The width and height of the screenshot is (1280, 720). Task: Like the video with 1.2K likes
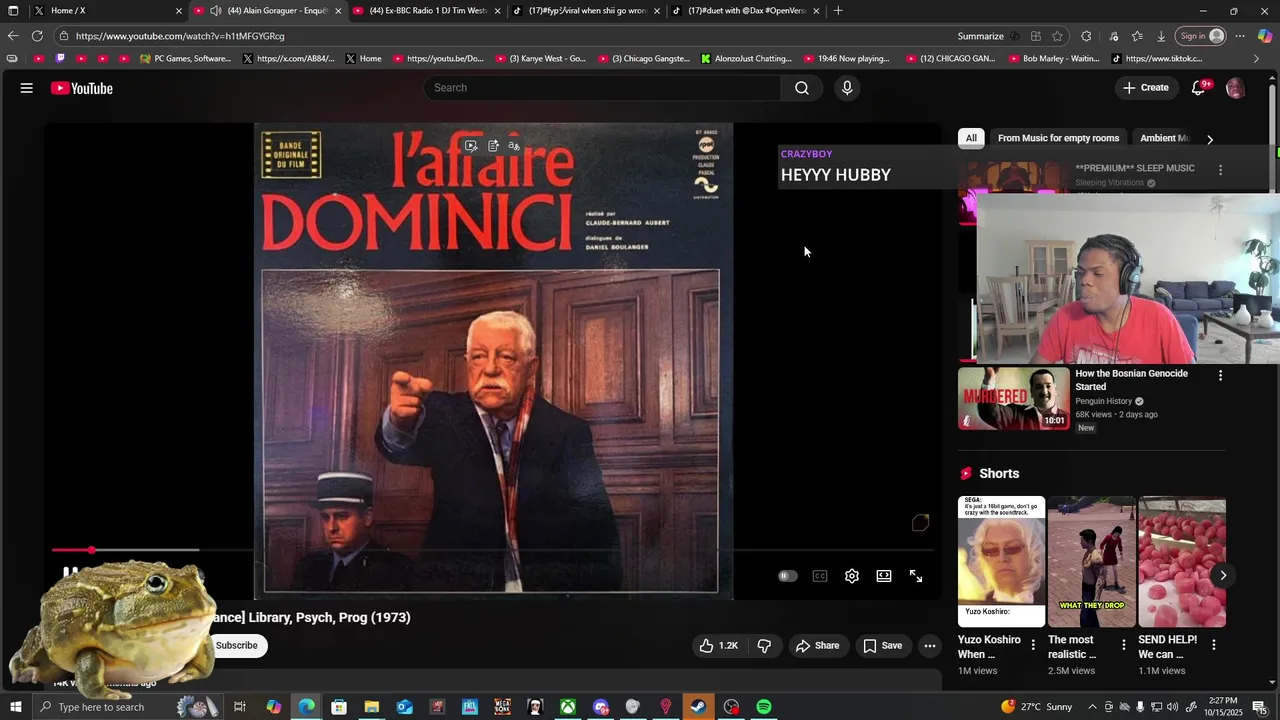tap(718, 646)
